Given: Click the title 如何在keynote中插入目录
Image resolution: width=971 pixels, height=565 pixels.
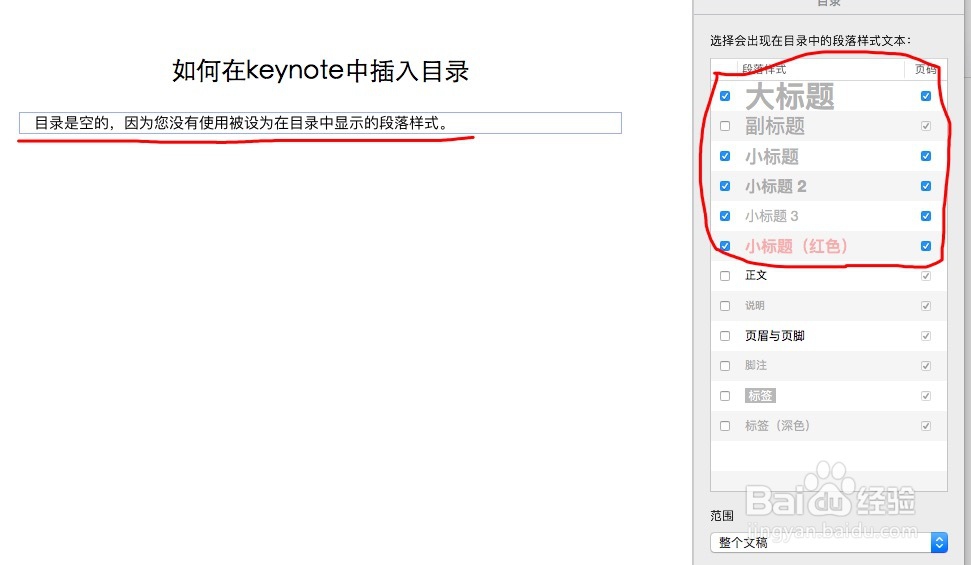Looking at the screenshot, I should (320, 71).
